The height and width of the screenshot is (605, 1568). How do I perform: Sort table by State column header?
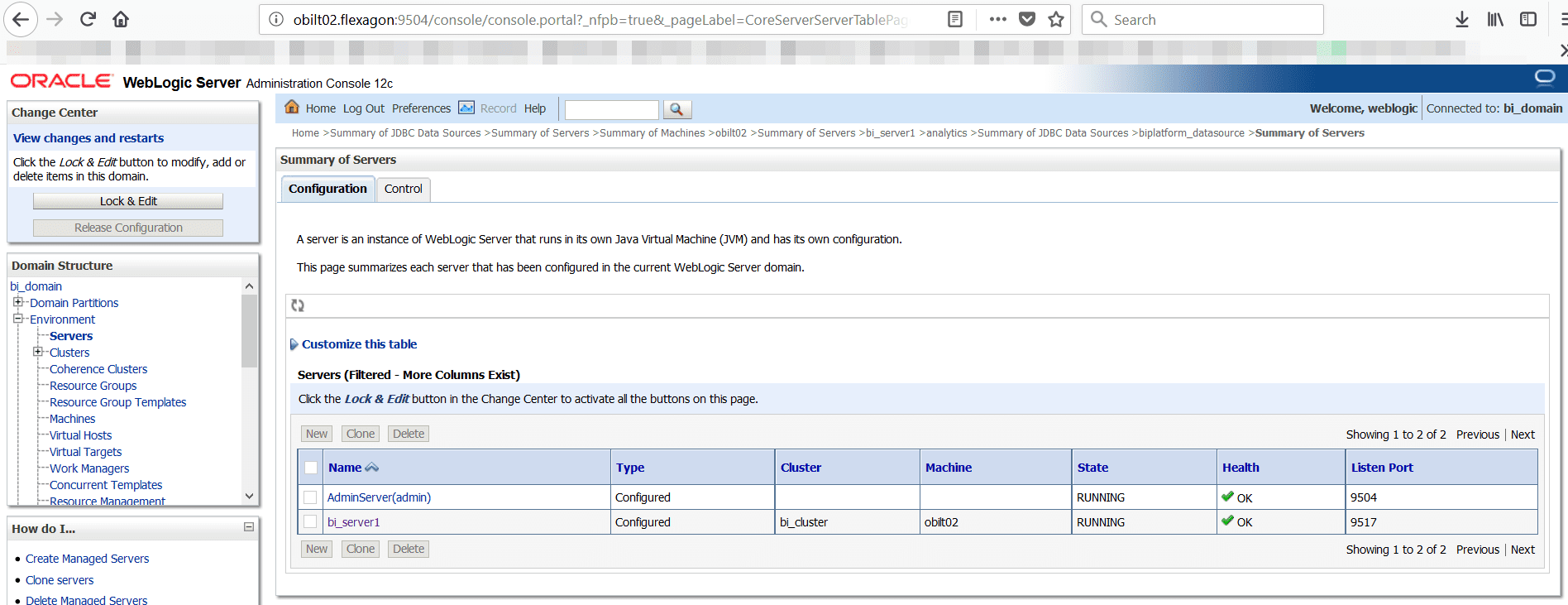coord(1092,468)
